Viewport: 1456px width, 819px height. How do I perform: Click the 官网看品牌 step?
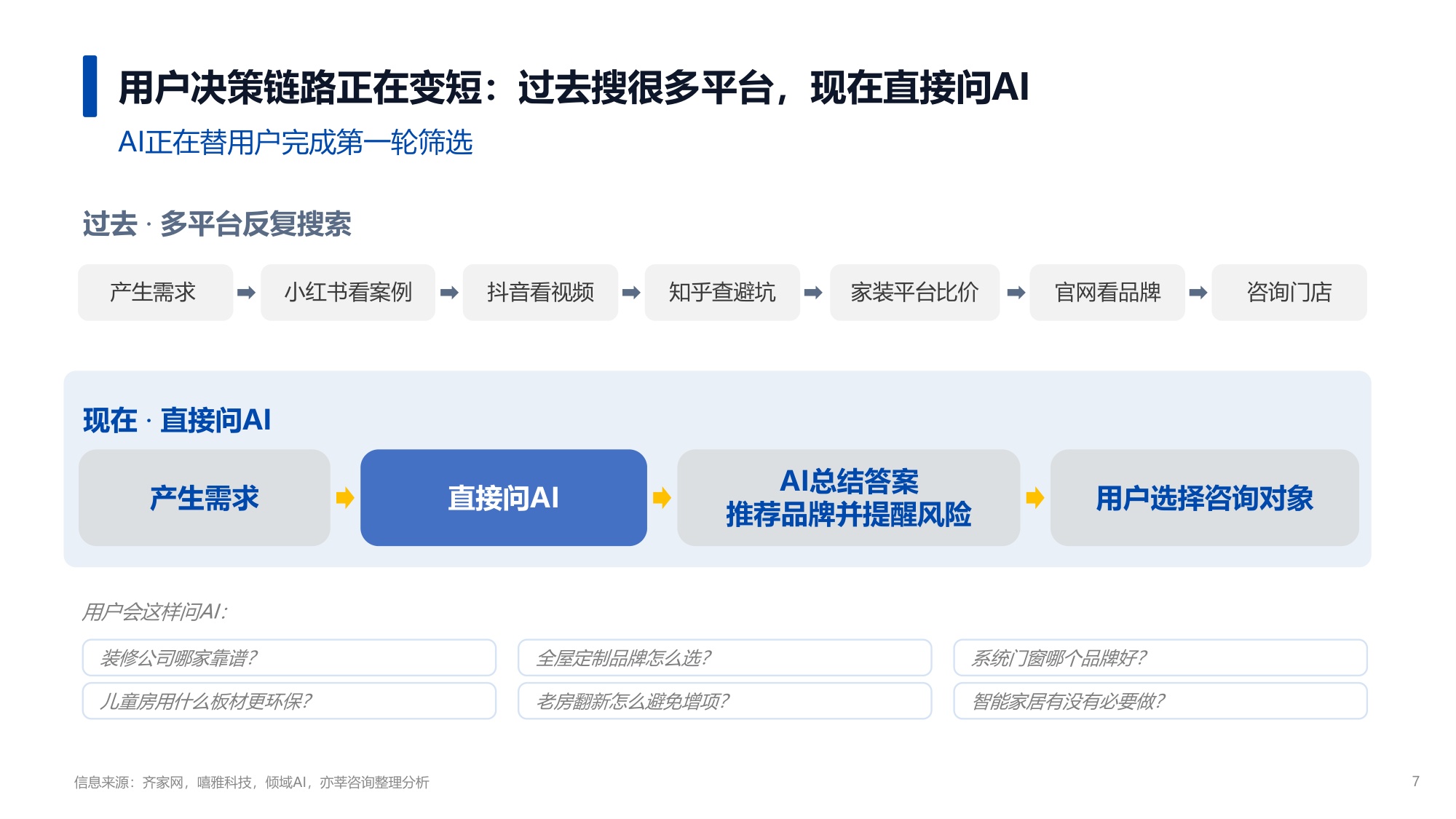click(1107, 293)
